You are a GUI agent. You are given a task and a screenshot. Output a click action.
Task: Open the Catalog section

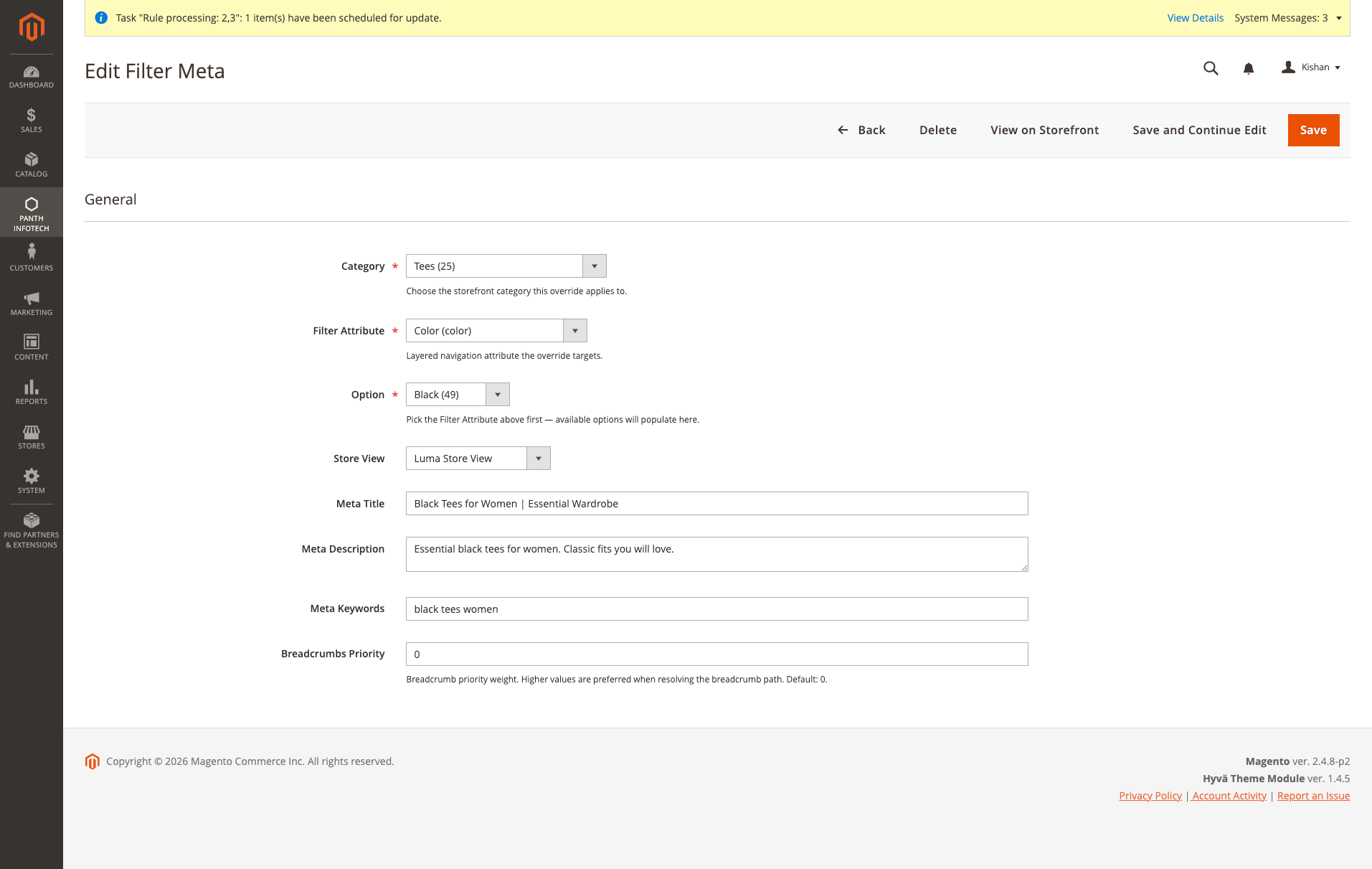(31, 165)
